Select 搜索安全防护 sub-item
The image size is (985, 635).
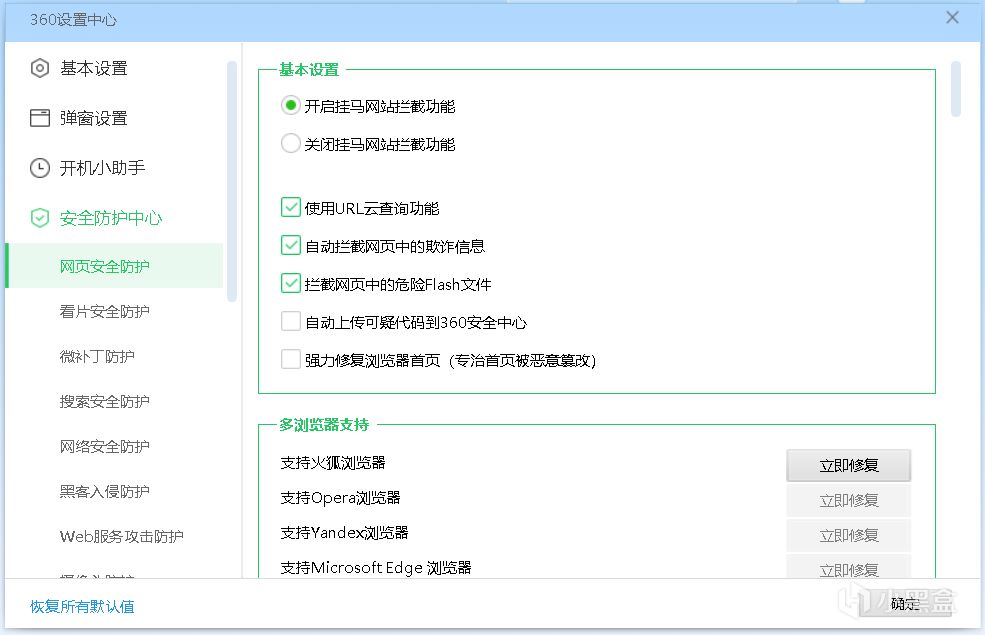pyautogui.click(x=104, y=401)
